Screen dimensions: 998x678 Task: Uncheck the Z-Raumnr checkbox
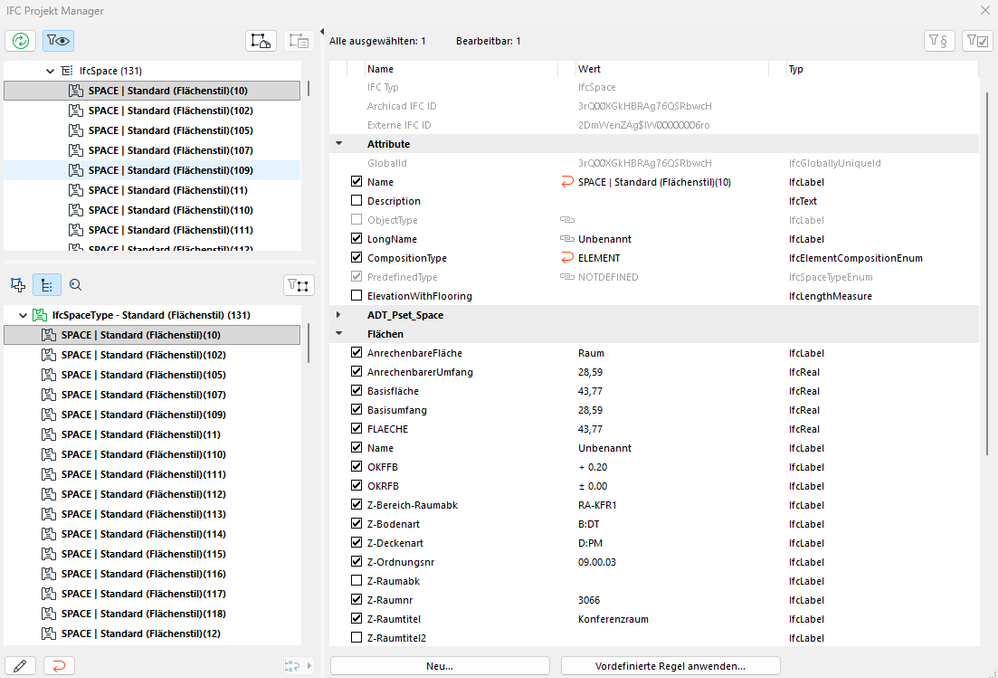click(356, 599)
